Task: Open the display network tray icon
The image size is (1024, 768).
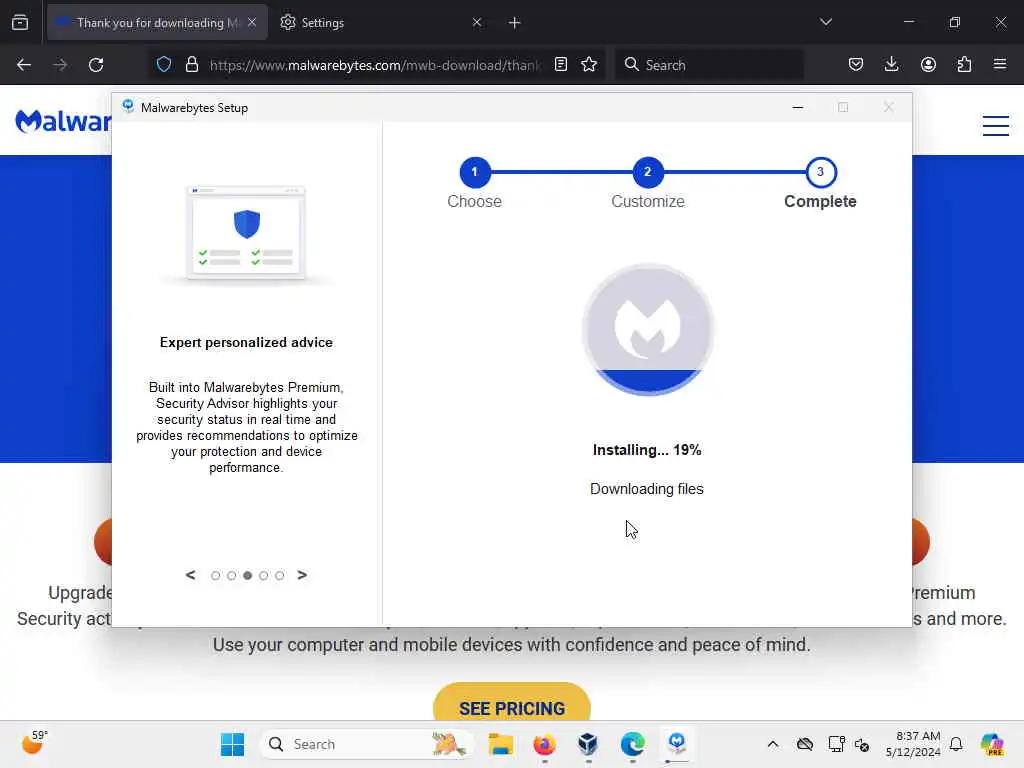Action: coord(835,744)
